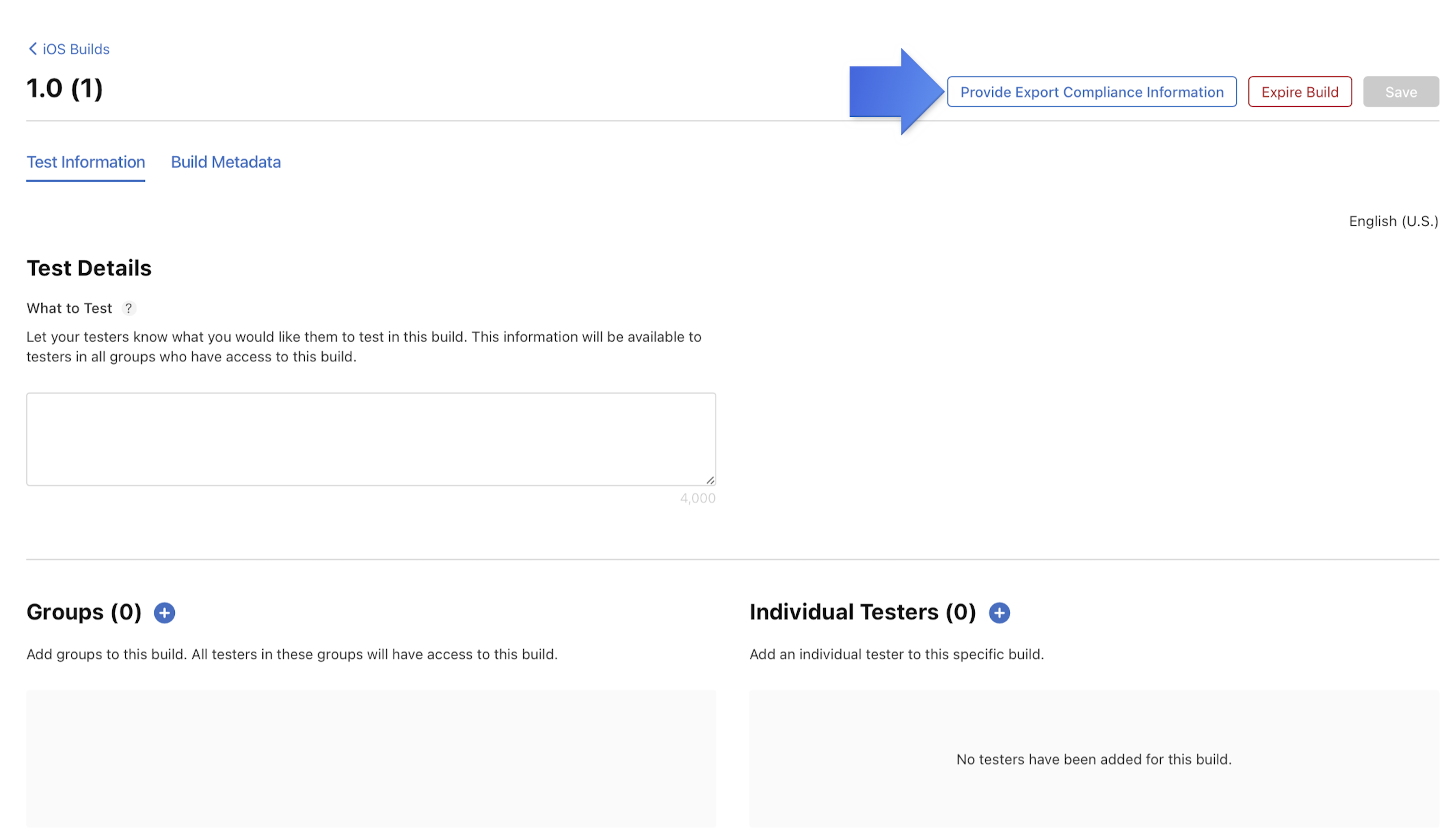Screen dimensions: 1447x840
Task: Click the Add Groups plus icon
Action: coord(165,612)
